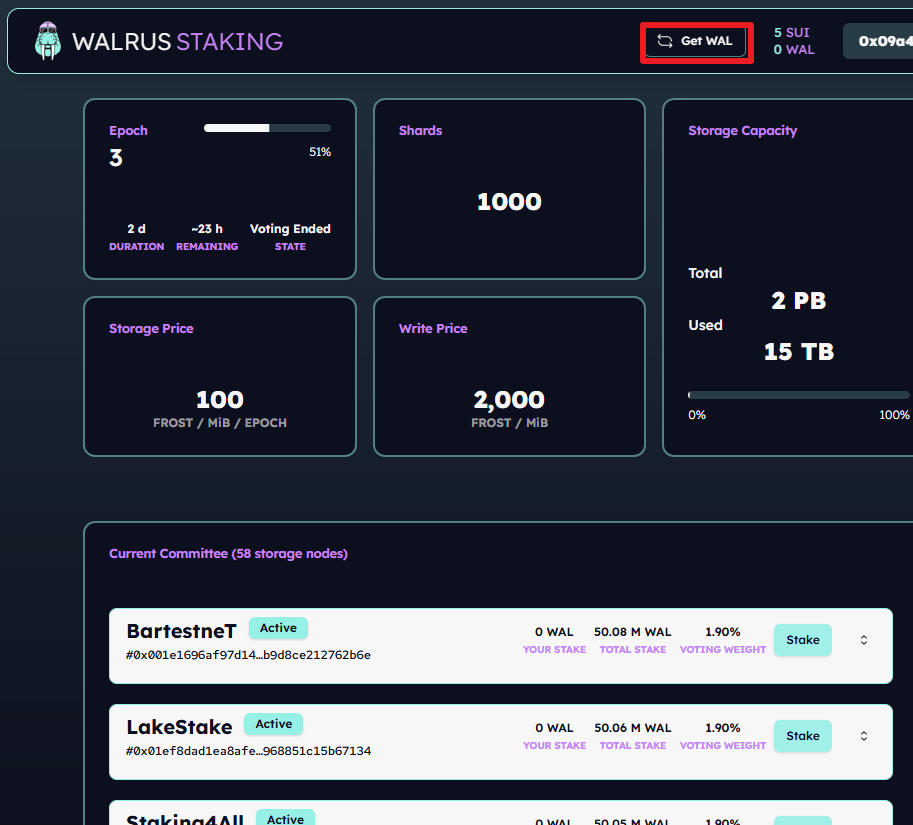Screen dimensions: 913x825
Task: Click the 2 PB total capacity
Action: point(798,301)
